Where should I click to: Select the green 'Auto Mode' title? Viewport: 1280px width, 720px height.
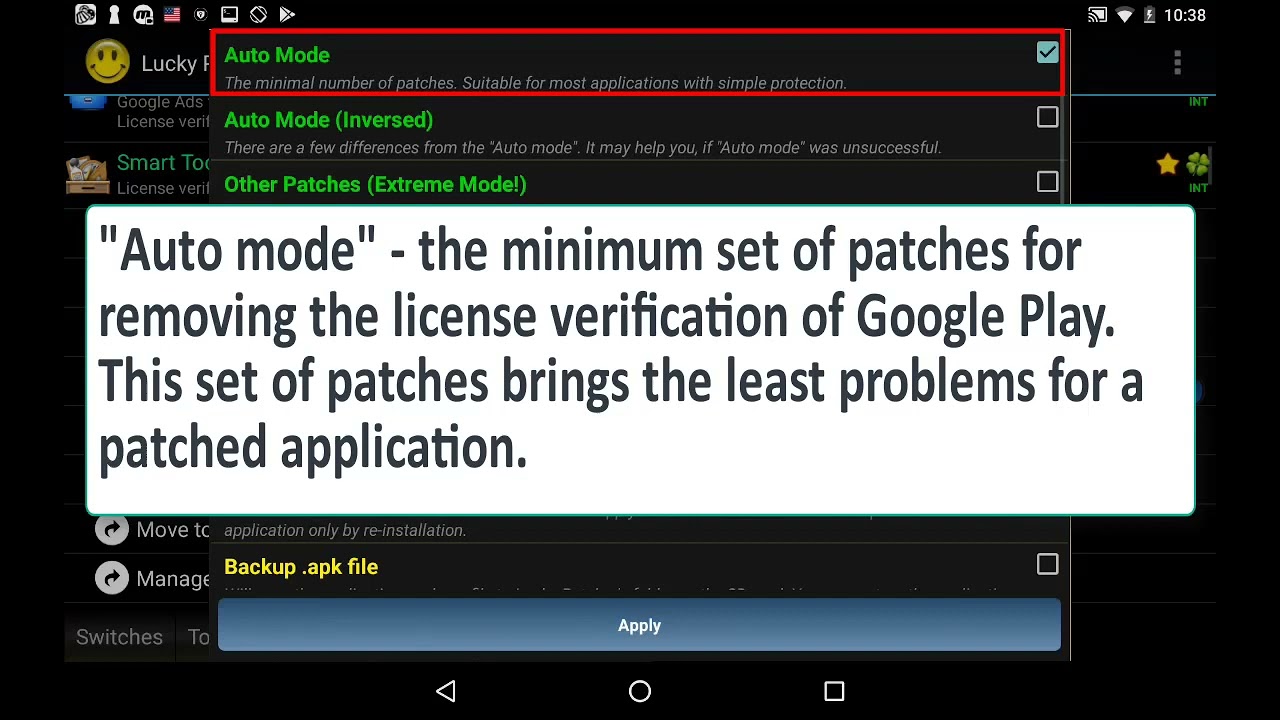point(277,55)
